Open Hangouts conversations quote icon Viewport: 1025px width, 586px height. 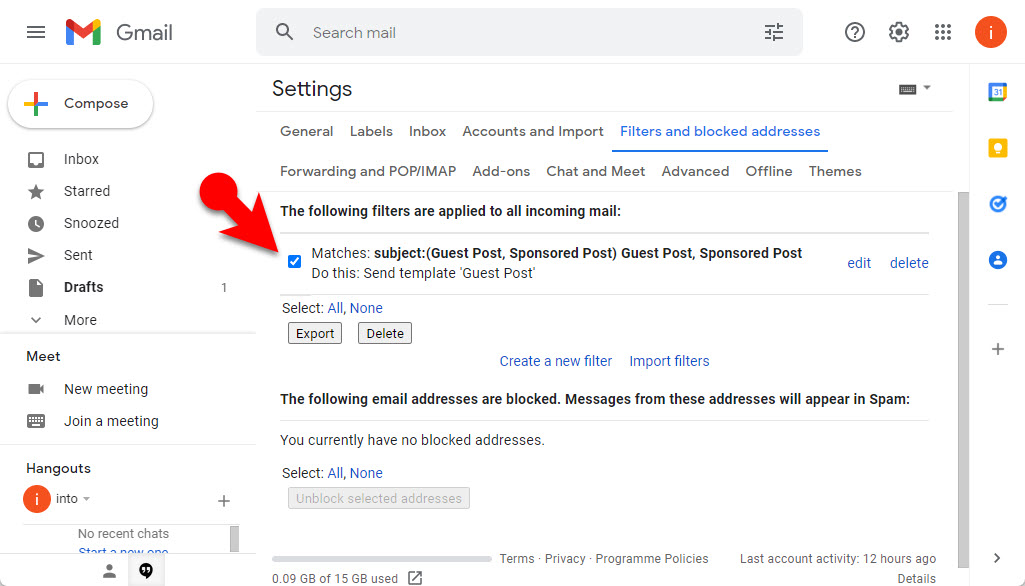click(146, 571)
